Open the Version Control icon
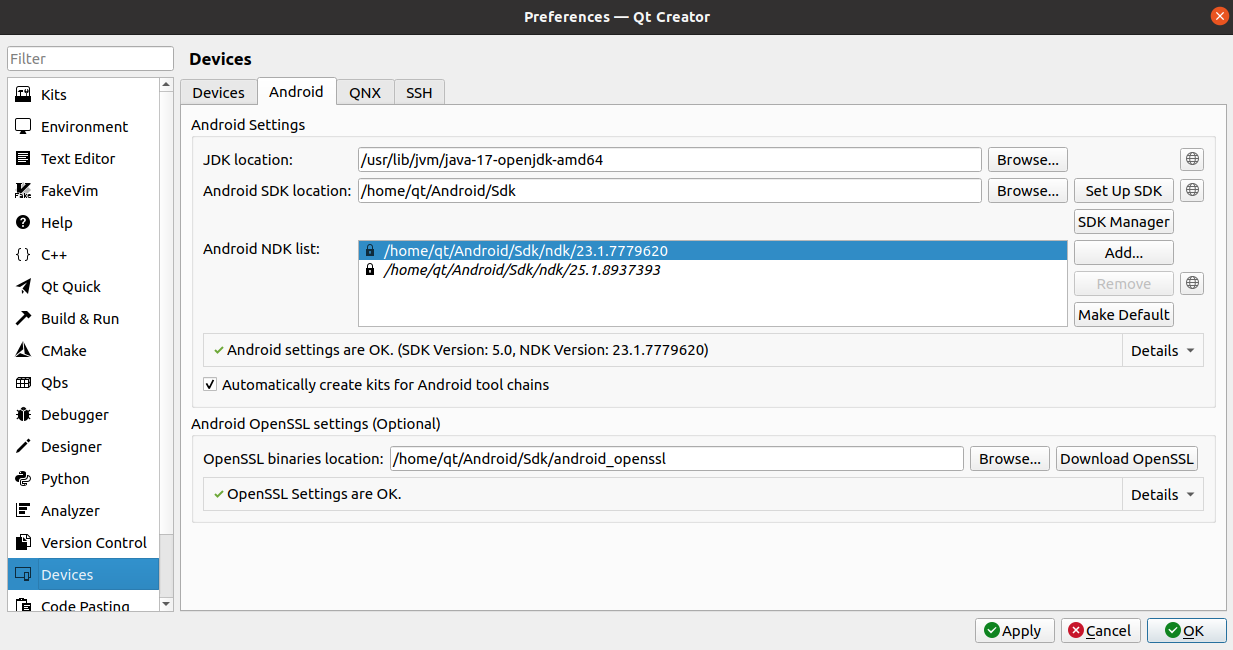This screenshot has width=1233, height=650. 23,543
